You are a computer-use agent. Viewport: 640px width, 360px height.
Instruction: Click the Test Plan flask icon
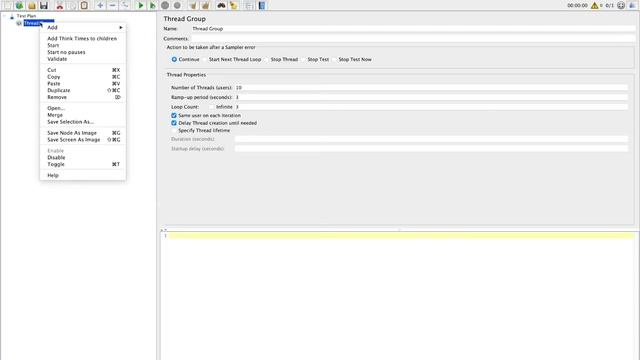(x=12, y=16)
